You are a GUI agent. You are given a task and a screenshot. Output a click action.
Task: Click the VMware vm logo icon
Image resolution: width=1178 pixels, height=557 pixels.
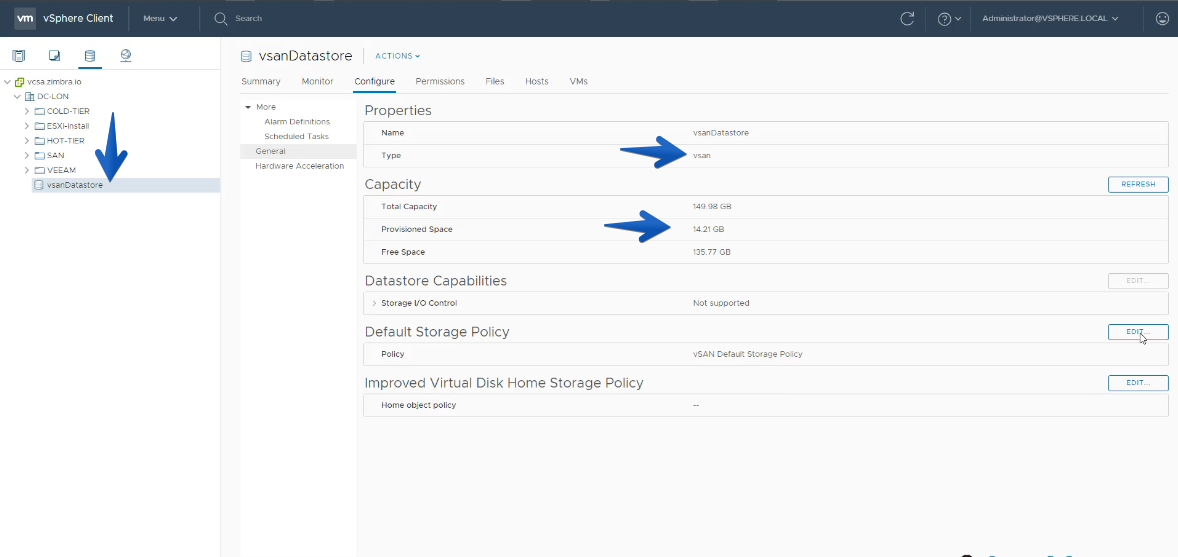point(25,18)
